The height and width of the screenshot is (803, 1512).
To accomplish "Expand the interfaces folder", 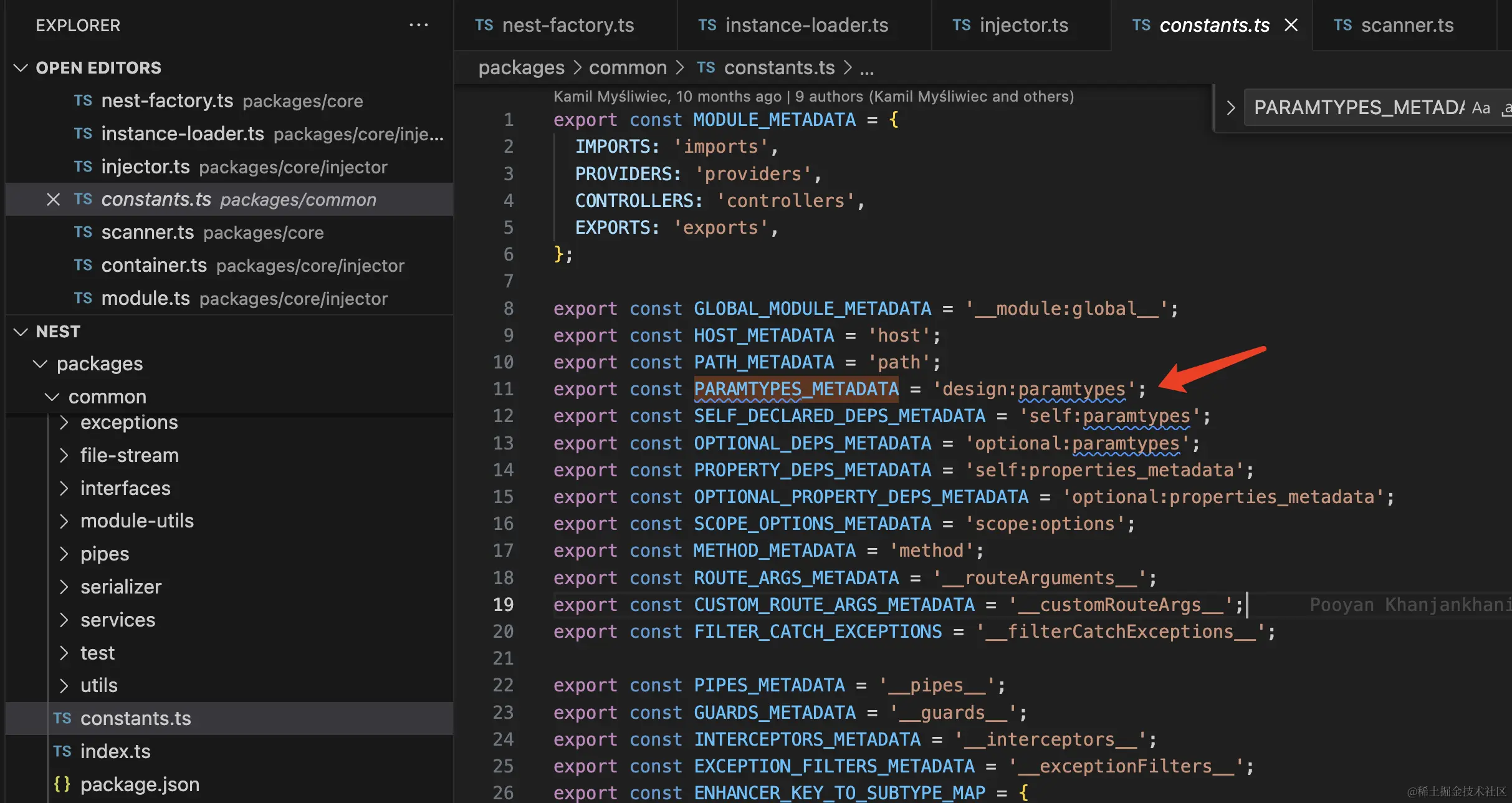I will coord(64,488).
